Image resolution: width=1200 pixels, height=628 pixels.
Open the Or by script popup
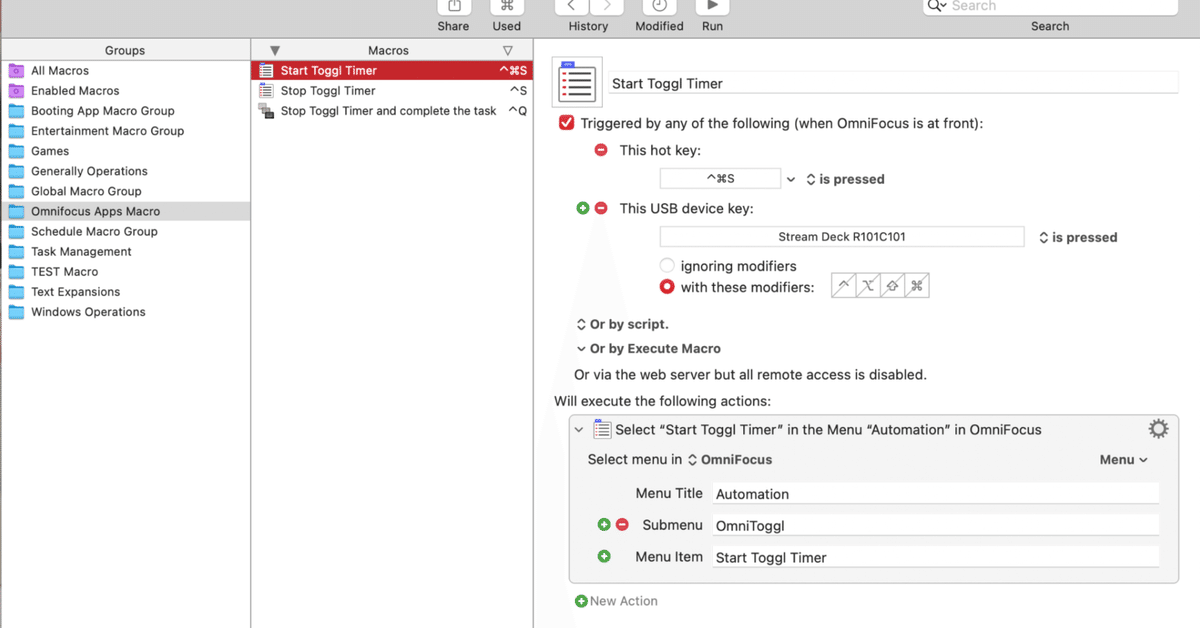(x=622, y=324)
